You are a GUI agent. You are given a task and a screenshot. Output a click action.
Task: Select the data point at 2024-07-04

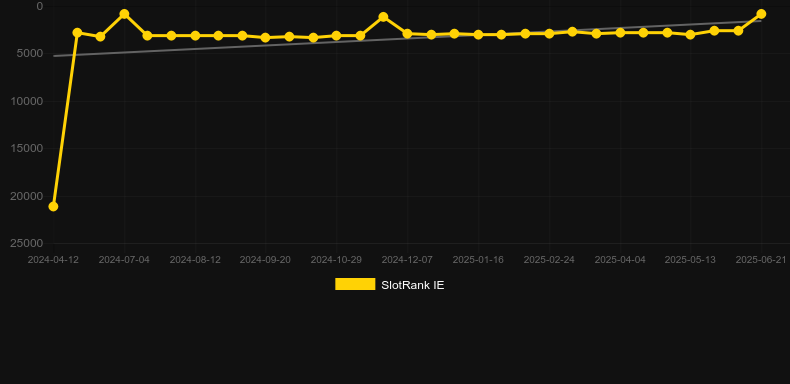click(124, 14)
